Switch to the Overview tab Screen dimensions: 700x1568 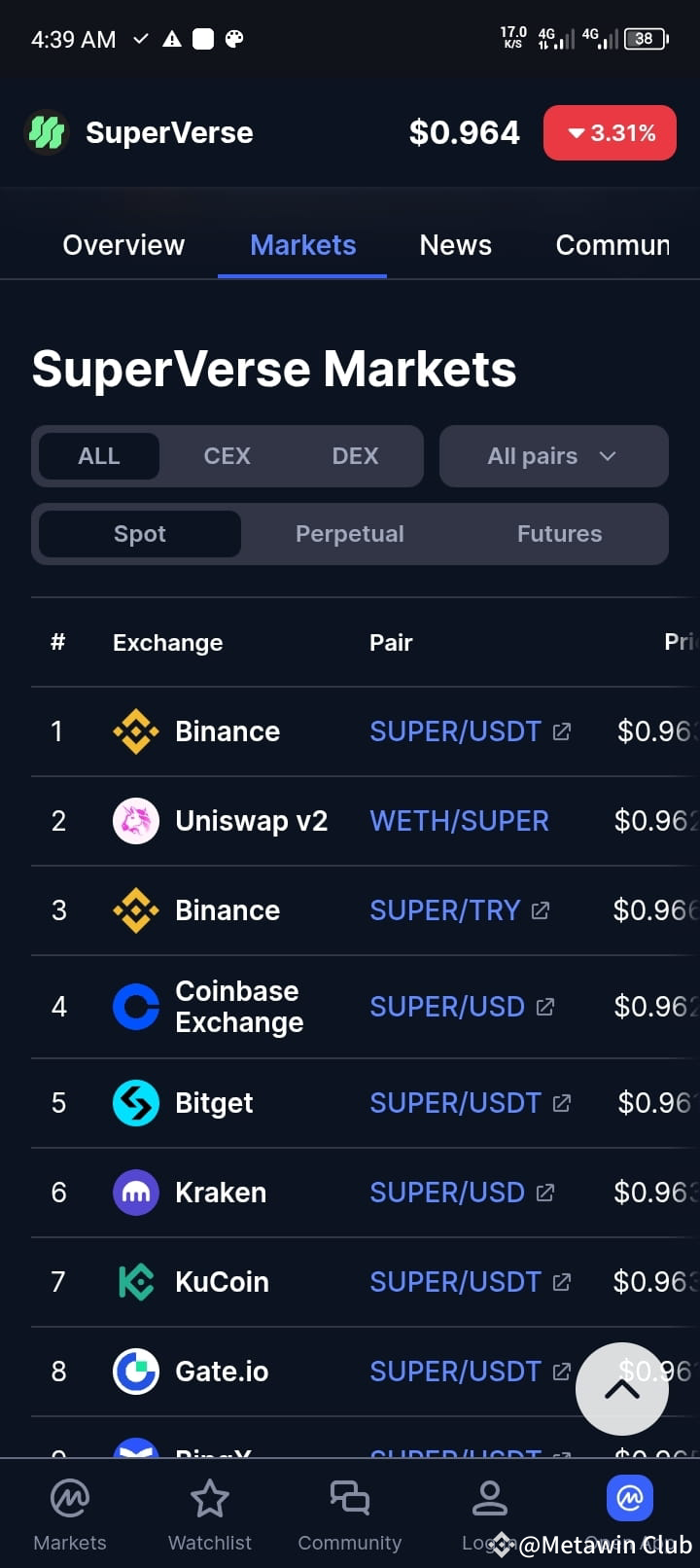[x=123, y=245]
